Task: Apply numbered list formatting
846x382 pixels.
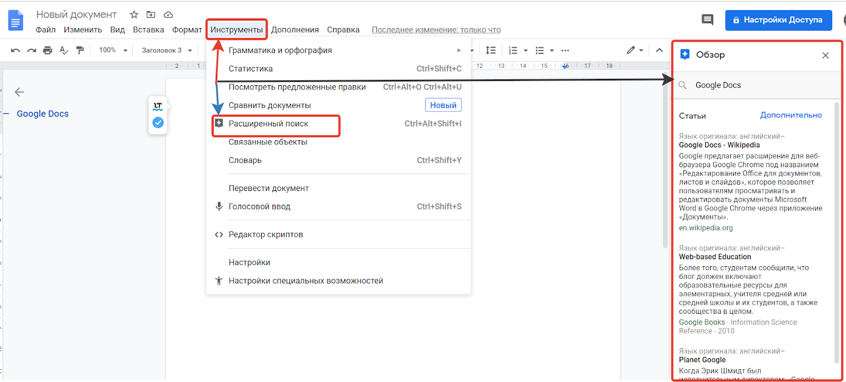Action: point(513,50)
